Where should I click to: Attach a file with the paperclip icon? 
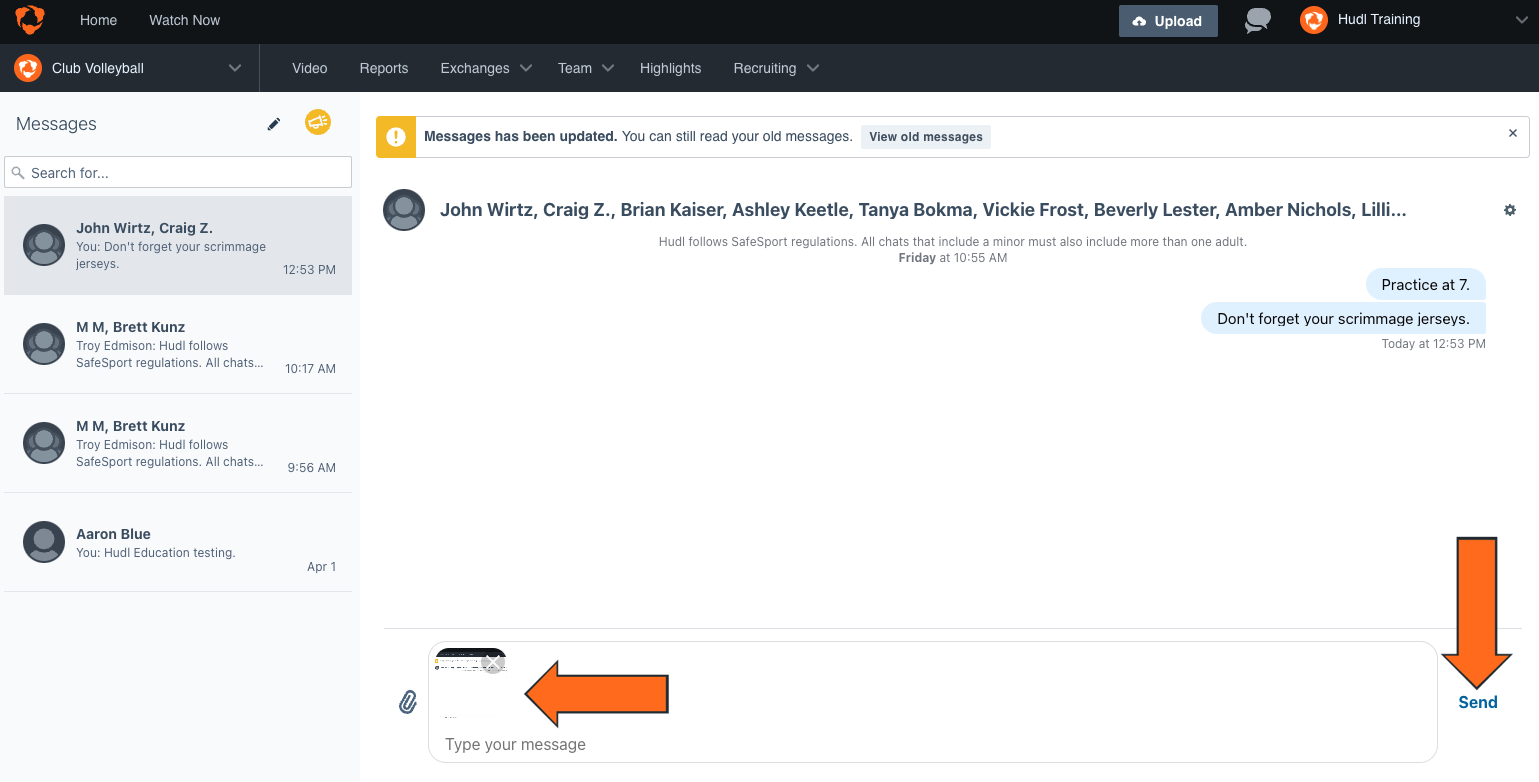point(408,702)
